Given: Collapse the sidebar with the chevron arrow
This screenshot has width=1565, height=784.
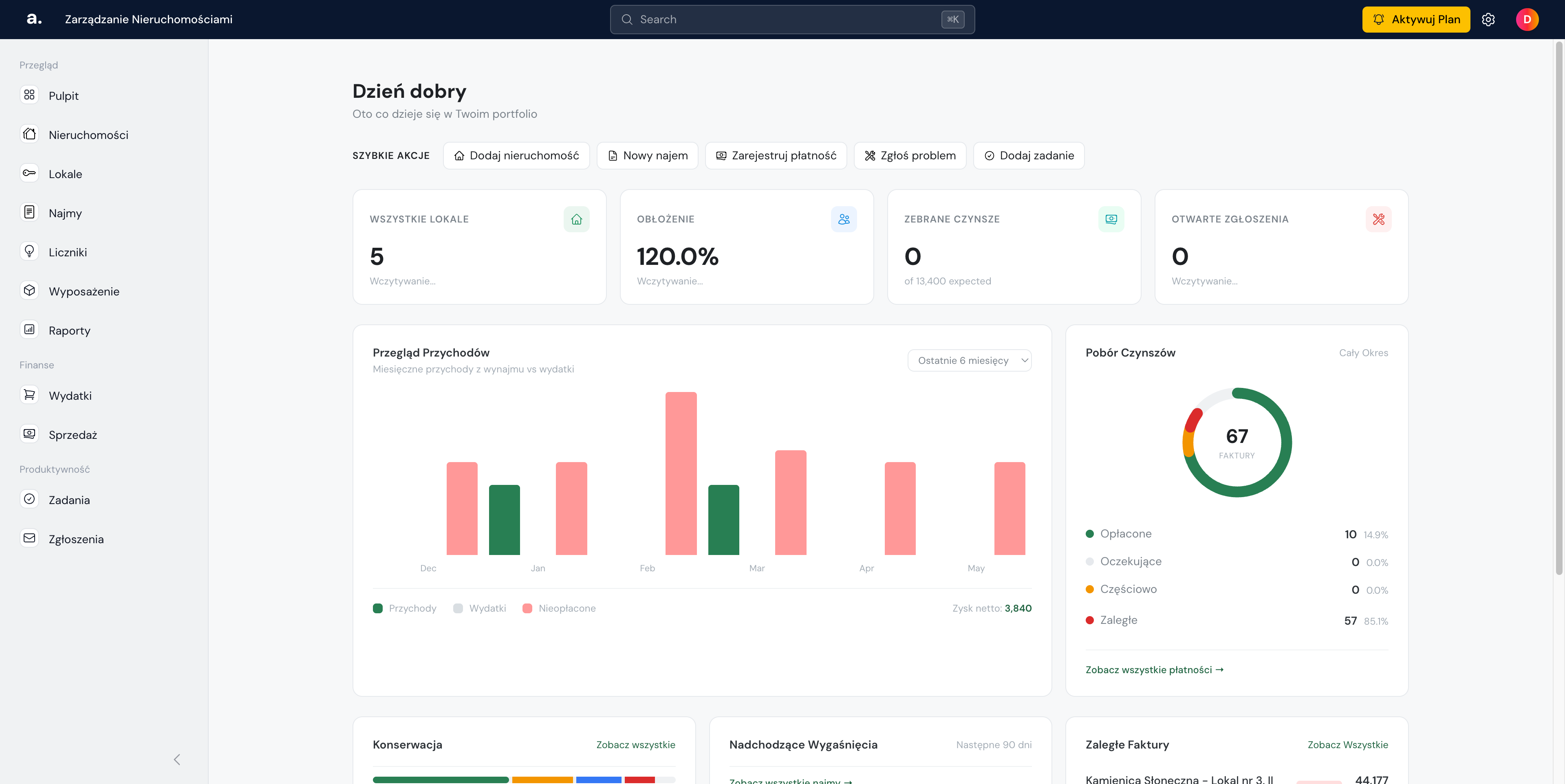Looking at the screenshot, I should click(177, 760).
